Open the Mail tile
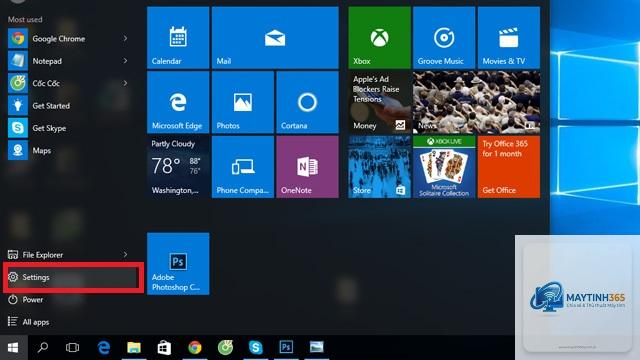Viewport: 640px width, 360px height. tap(275, 38)
